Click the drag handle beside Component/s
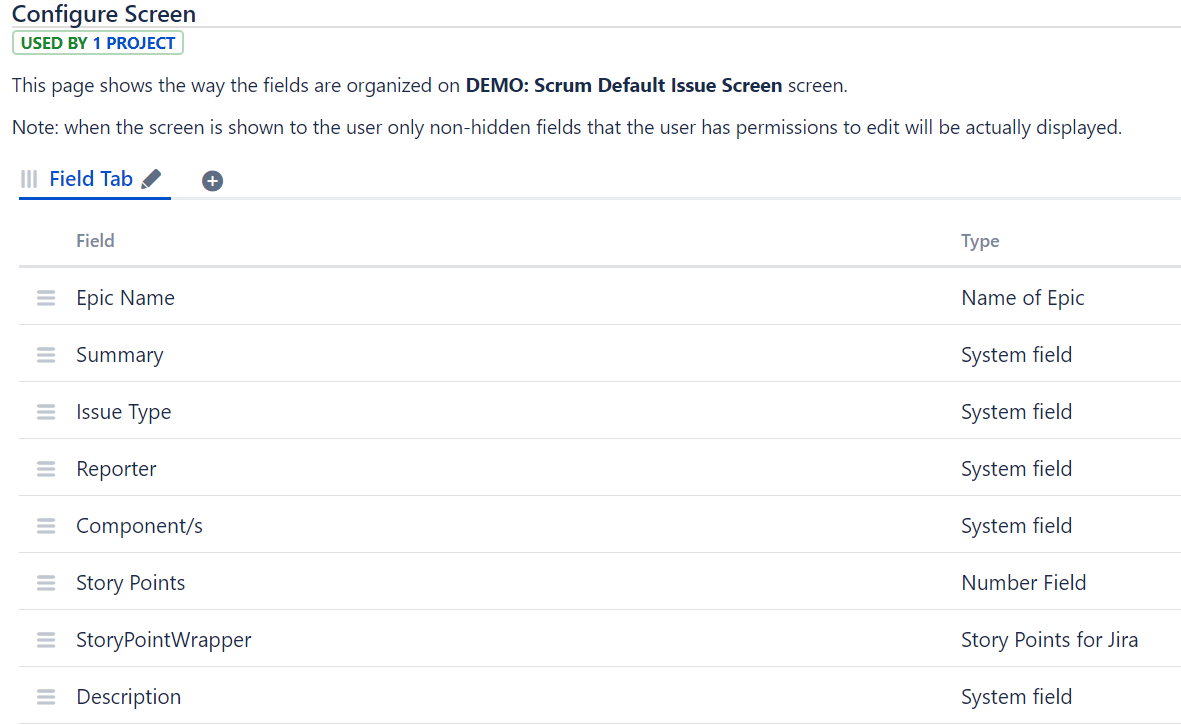This screenshot has height=725, width=1181. point(46,526)
